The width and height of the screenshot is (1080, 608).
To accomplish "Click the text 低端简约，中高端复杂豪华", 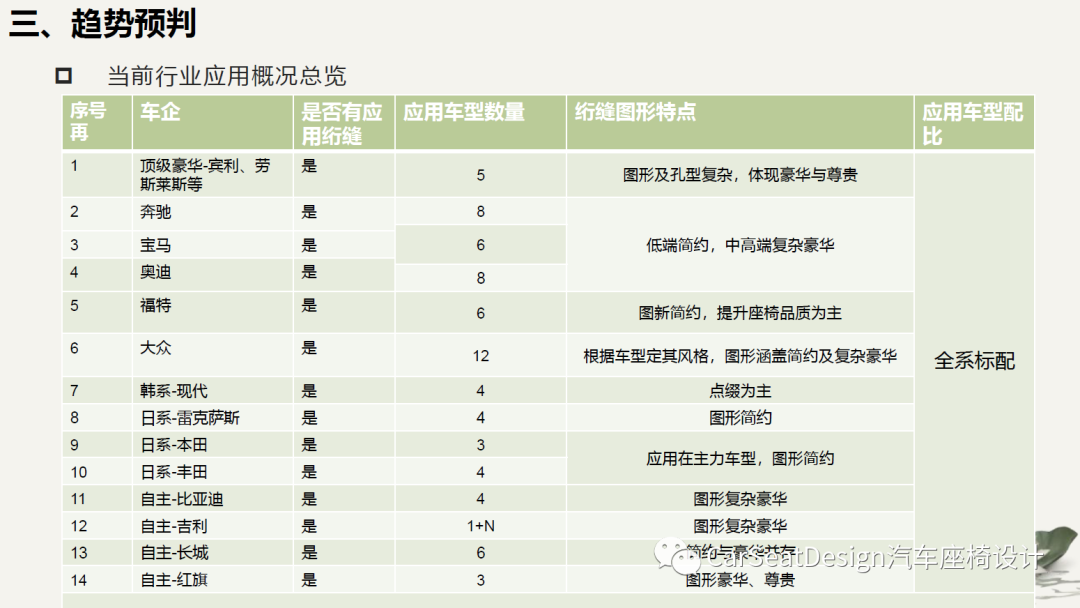I will click(x=740, y=245).
